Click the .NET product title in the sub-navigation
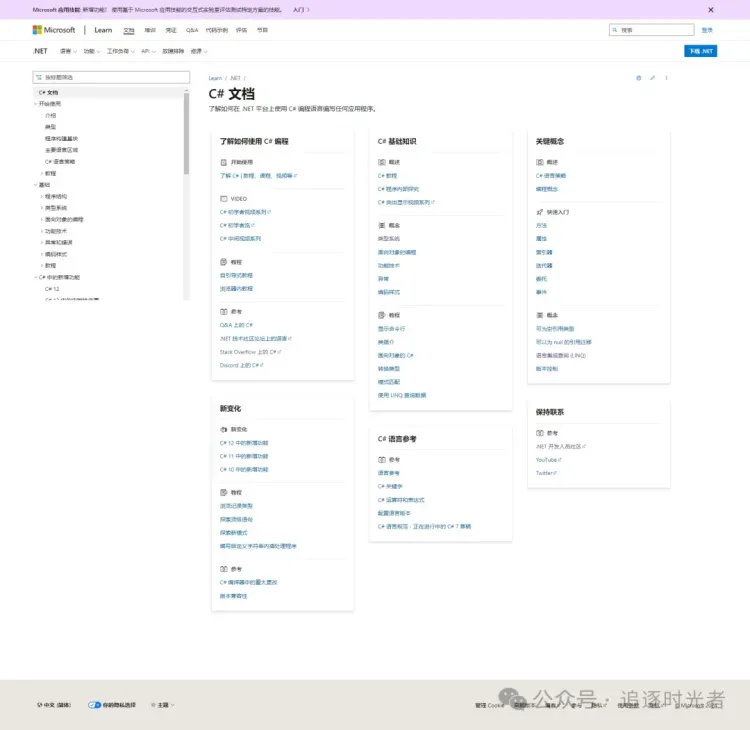Image resolution: width=750 pixels, height=730 pixels. (40, 51)
